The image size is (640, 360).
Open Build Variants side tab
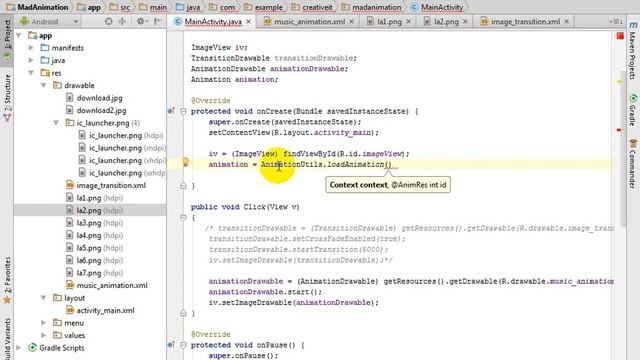(7, 339)
